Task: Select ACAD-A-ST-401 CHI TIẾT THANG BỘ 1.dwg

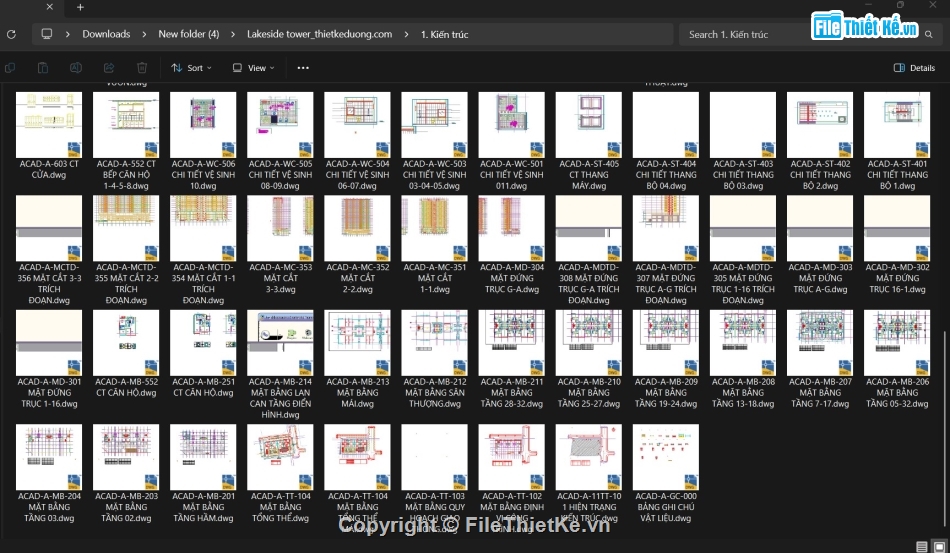Action: (x=897, y=141)
